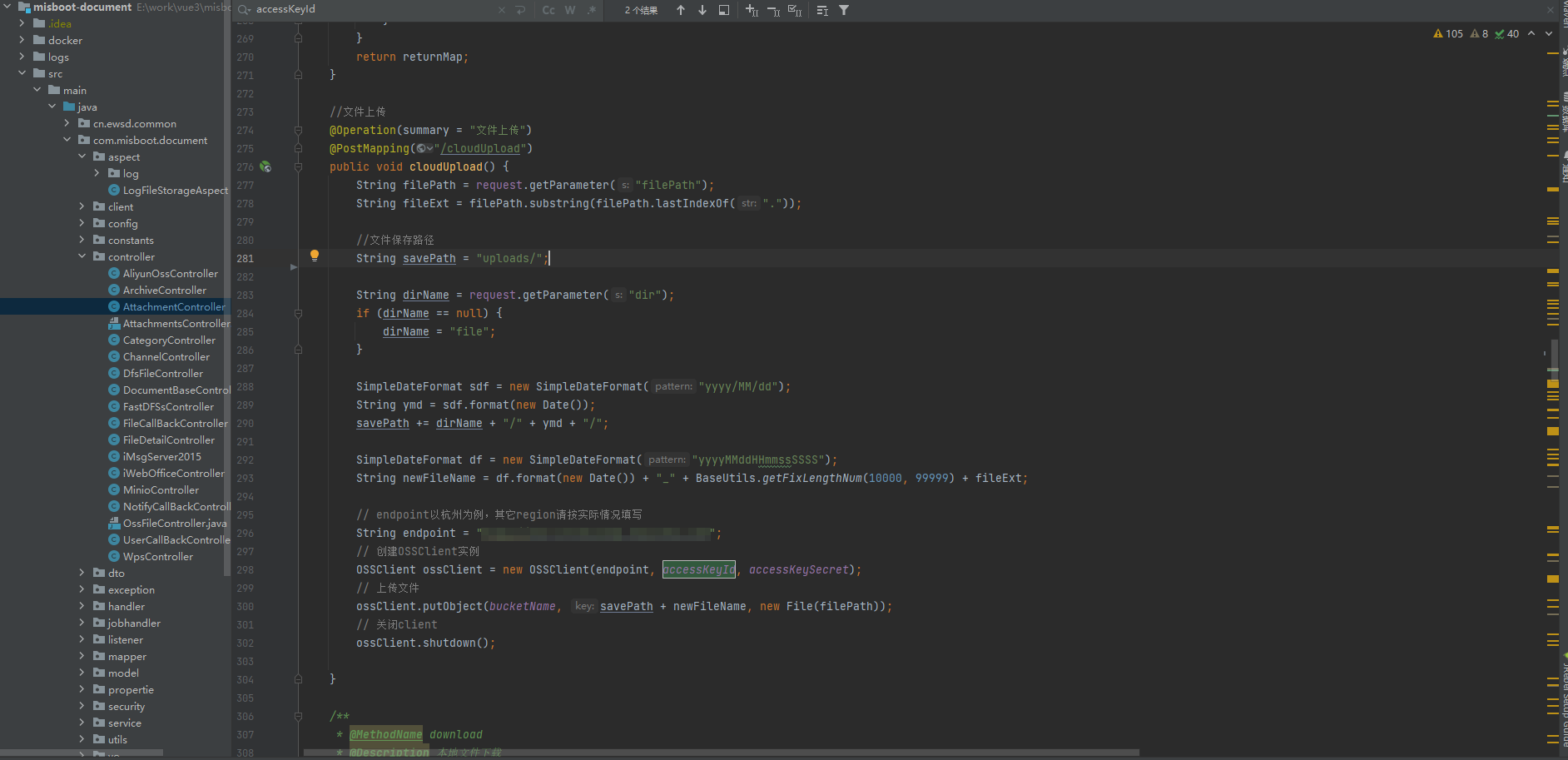Click the editor vertical scrollbar thumb

[1553, 362]
